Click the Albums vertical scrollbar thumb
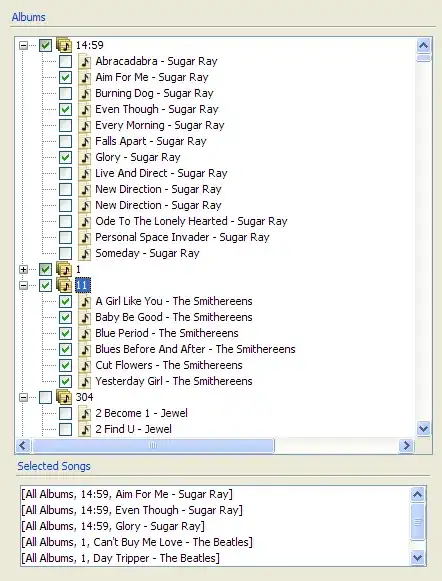The height and width of the screenshot is (581, 442). [423, 58]
